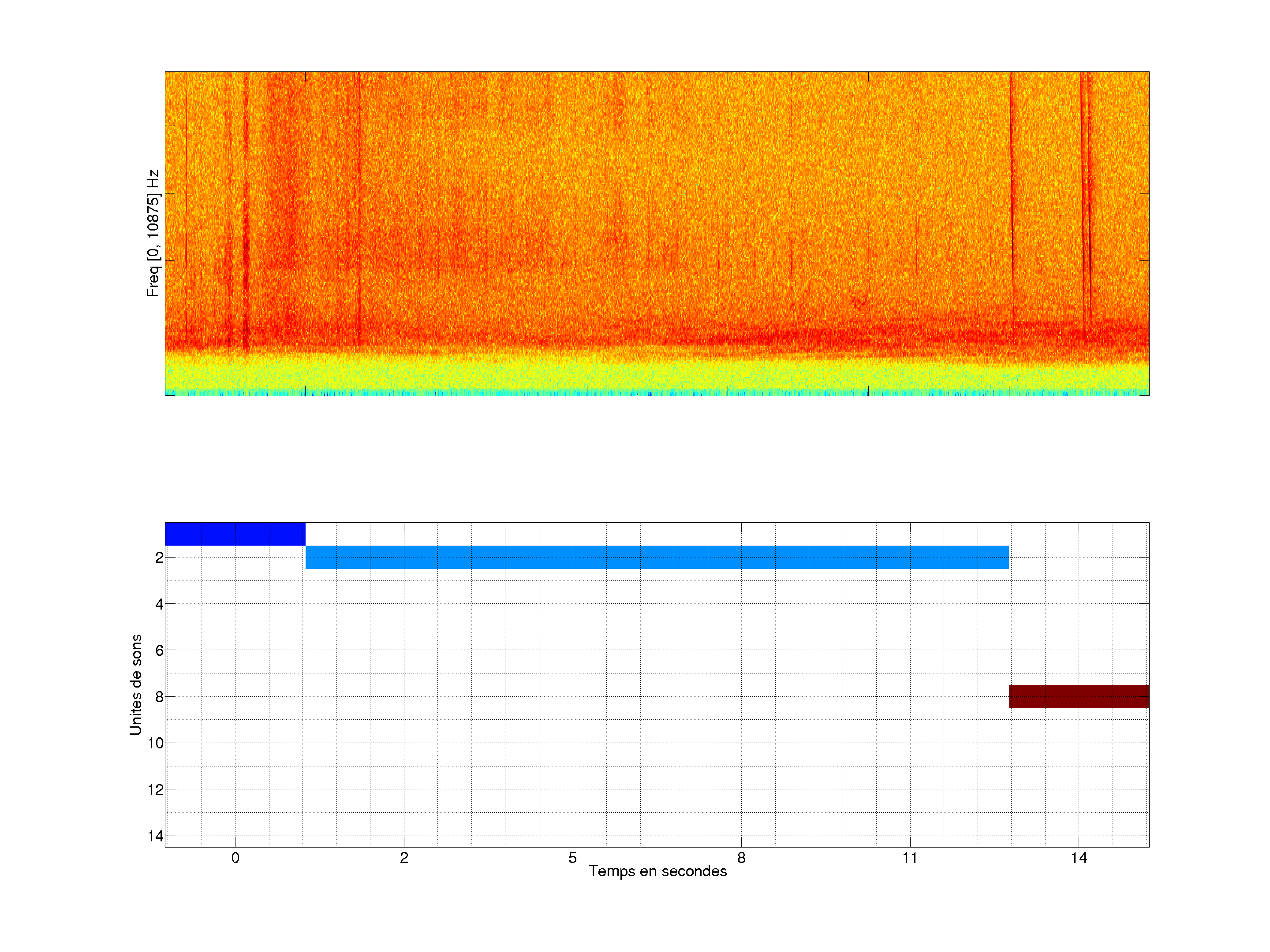The height and width of the screenshot is (952, 1270).
Task: Click x-axis tick label 2
Action: click(403, 858)
